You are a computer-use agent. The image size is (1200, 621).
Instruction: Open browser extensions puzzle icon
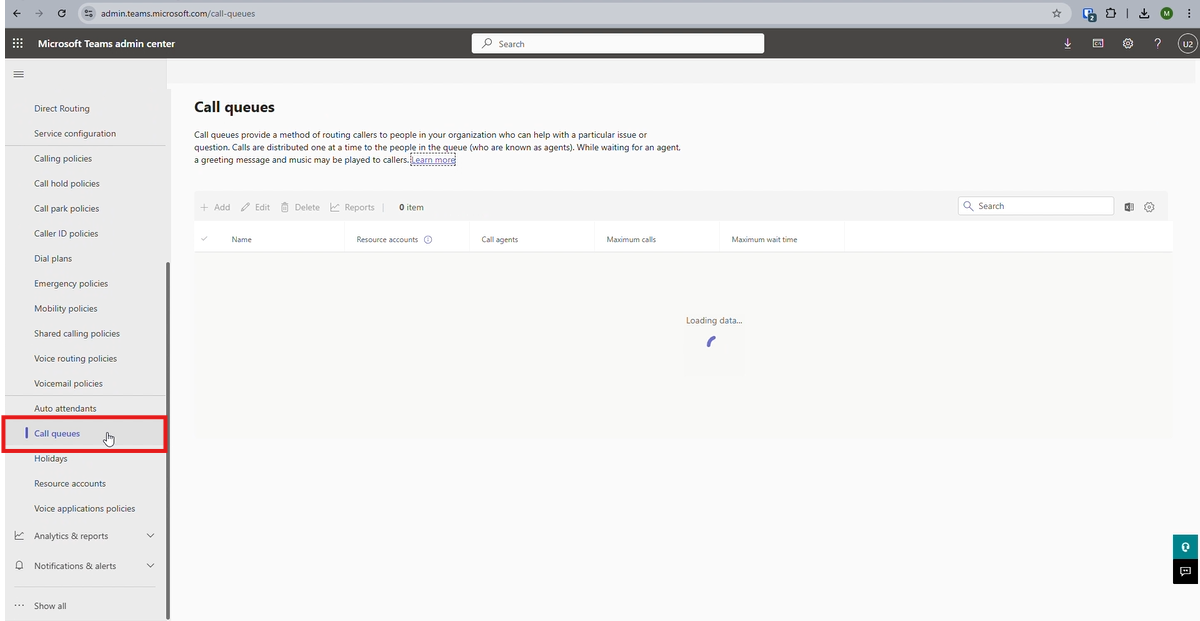[1111, 14]
